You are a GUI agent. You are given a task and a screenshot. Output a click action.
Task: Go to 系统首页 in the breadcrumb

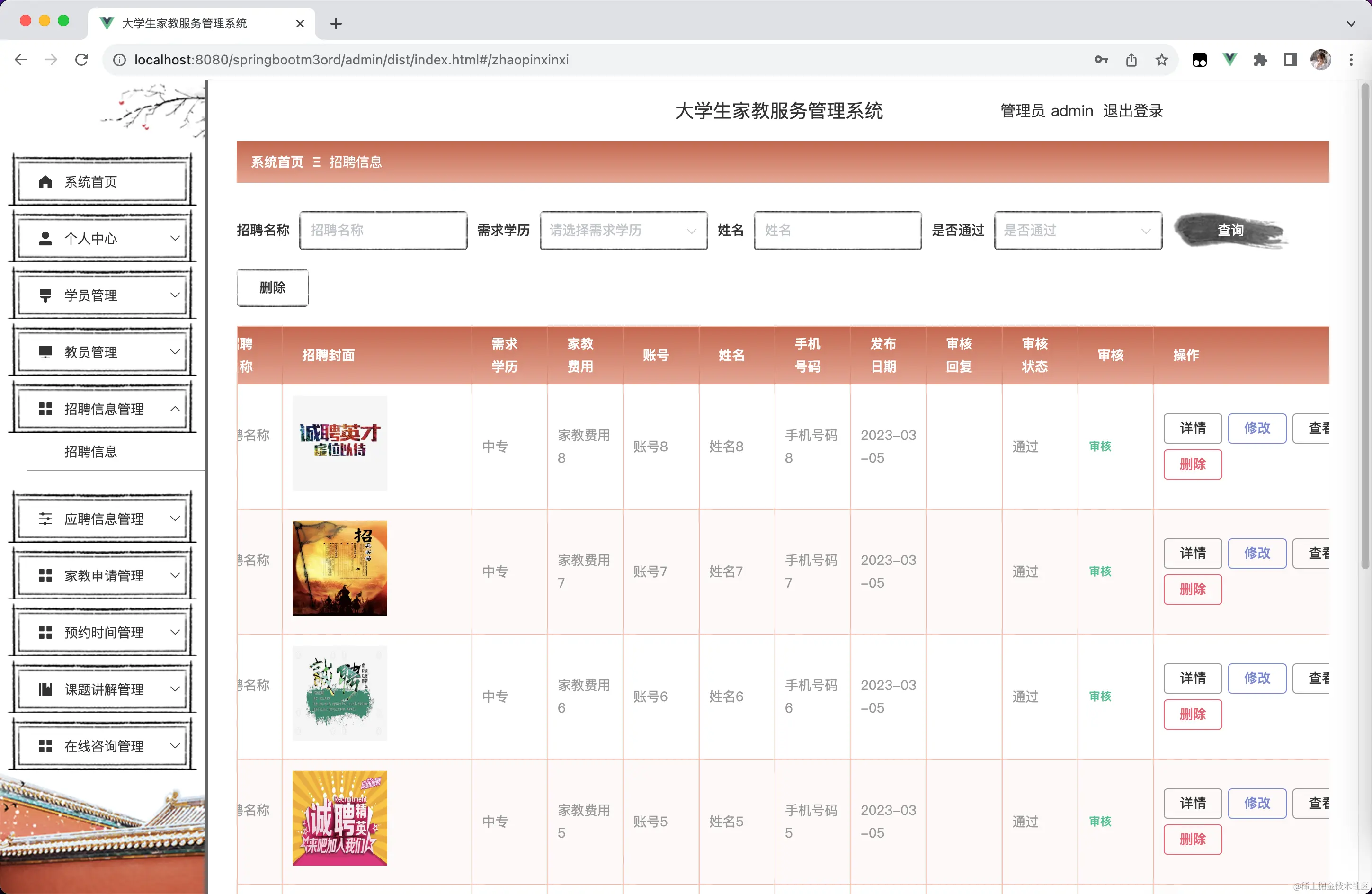coord(276,162)
